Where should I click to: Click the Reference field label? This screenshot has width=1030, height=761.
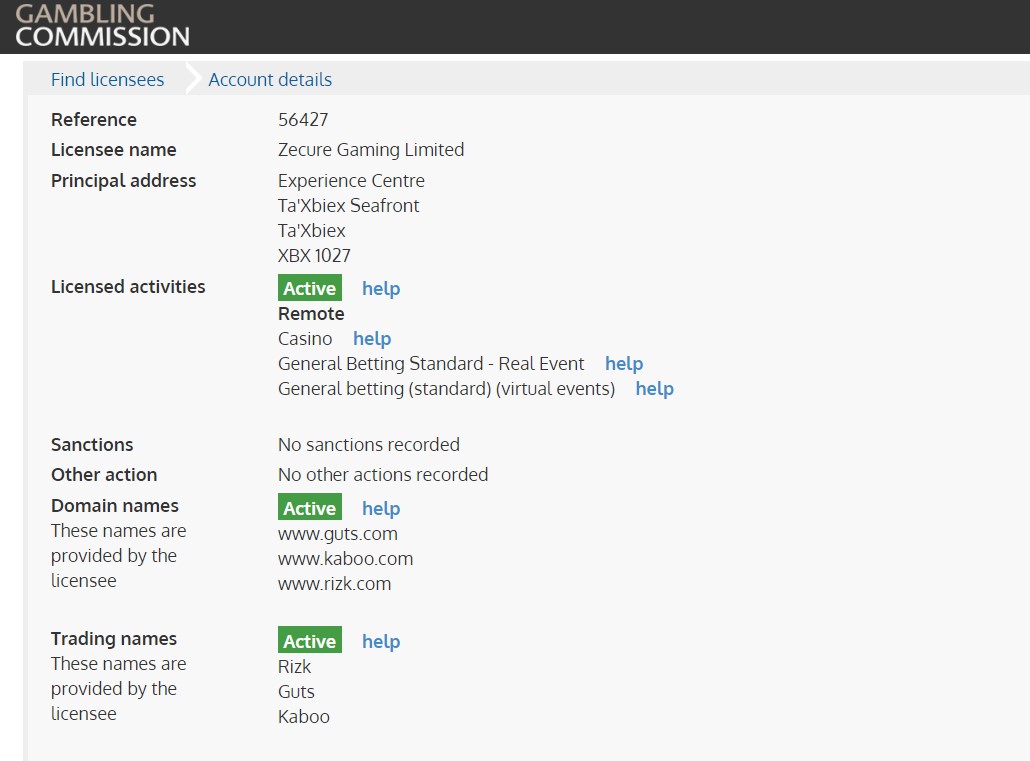click(94, 120)
